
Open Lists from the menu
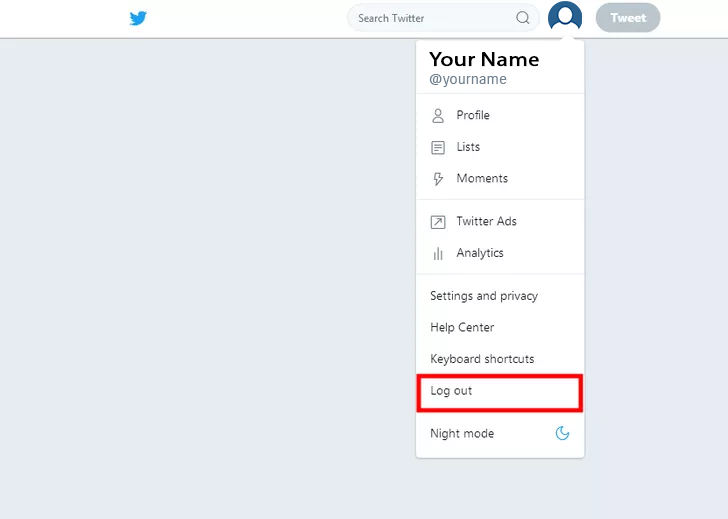tap(500, 147)
